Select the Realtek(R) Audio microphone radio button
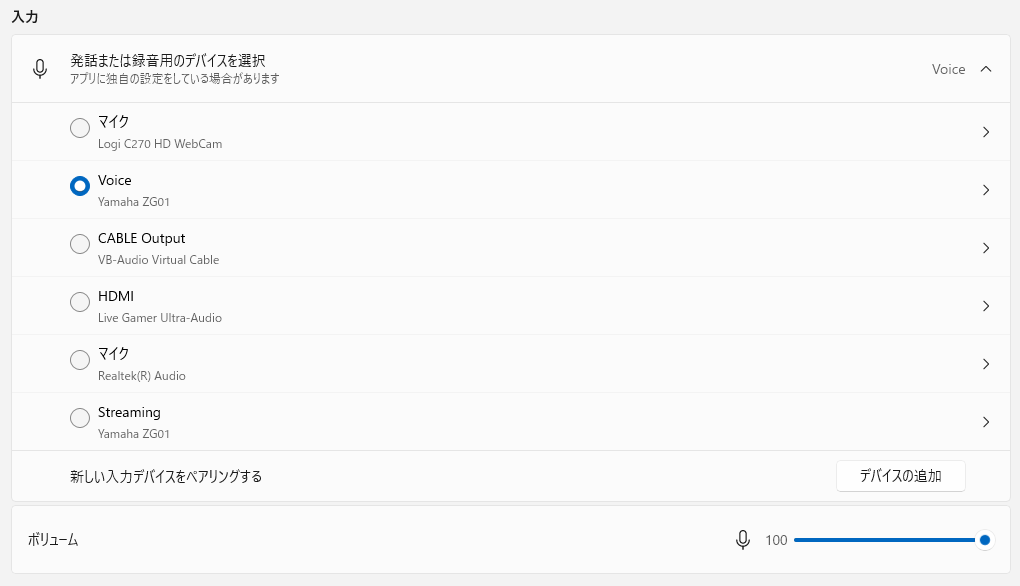Image resolution: width=1020 pixels, height=586 pixels. [80, 360]
